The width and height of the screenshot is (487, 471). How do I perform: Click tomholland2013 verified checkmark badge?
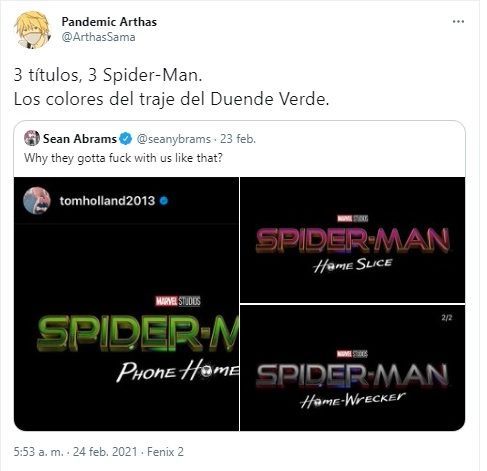point(164,201)
